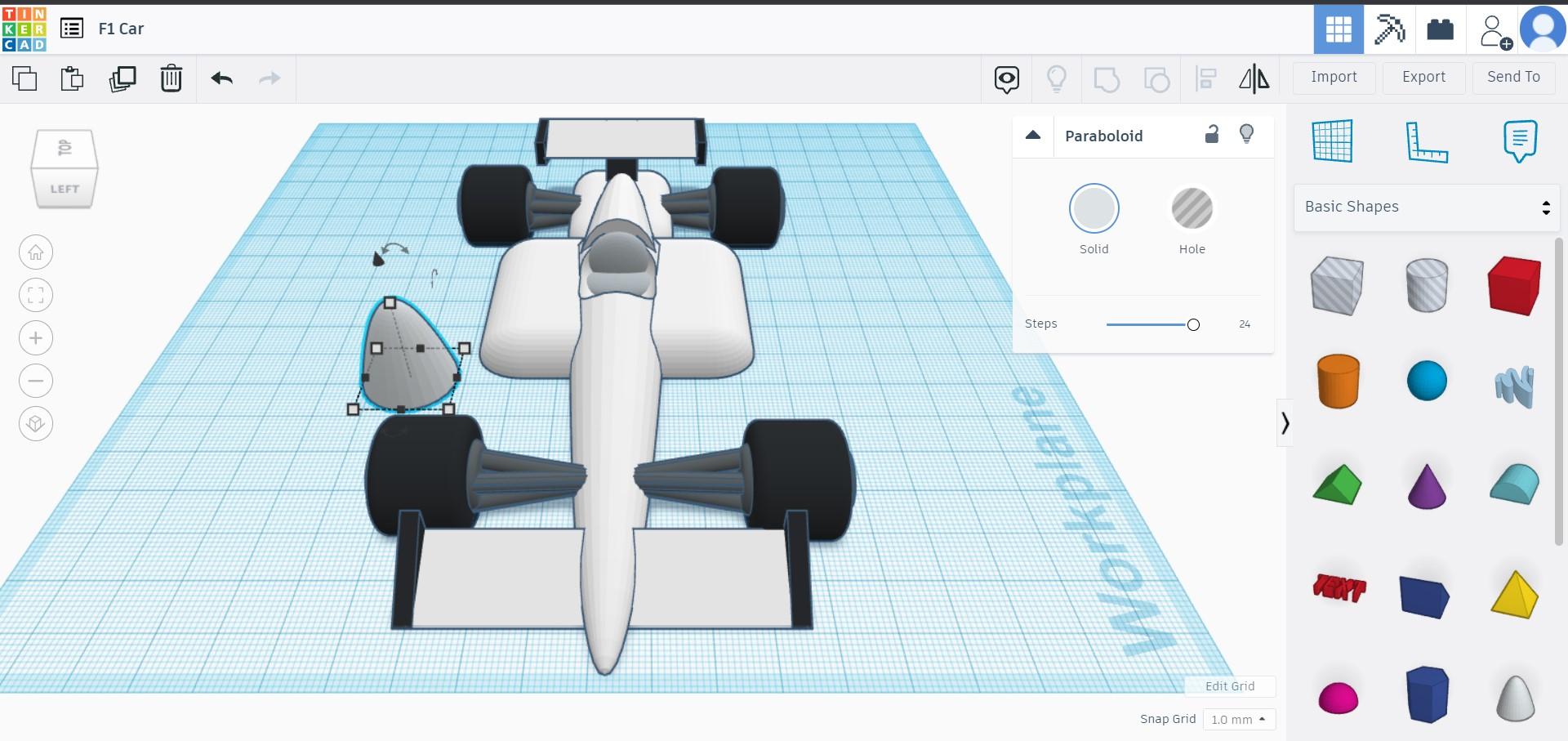Pick the teal Round Roof shape
The width and height of the screenshot is (1568, 741).
click(x=1514, y=484)
